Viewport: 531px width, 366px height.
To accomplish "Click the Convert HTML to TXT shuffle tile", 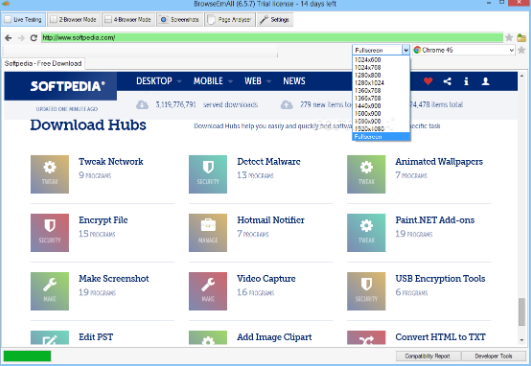I will click(366, 338).
